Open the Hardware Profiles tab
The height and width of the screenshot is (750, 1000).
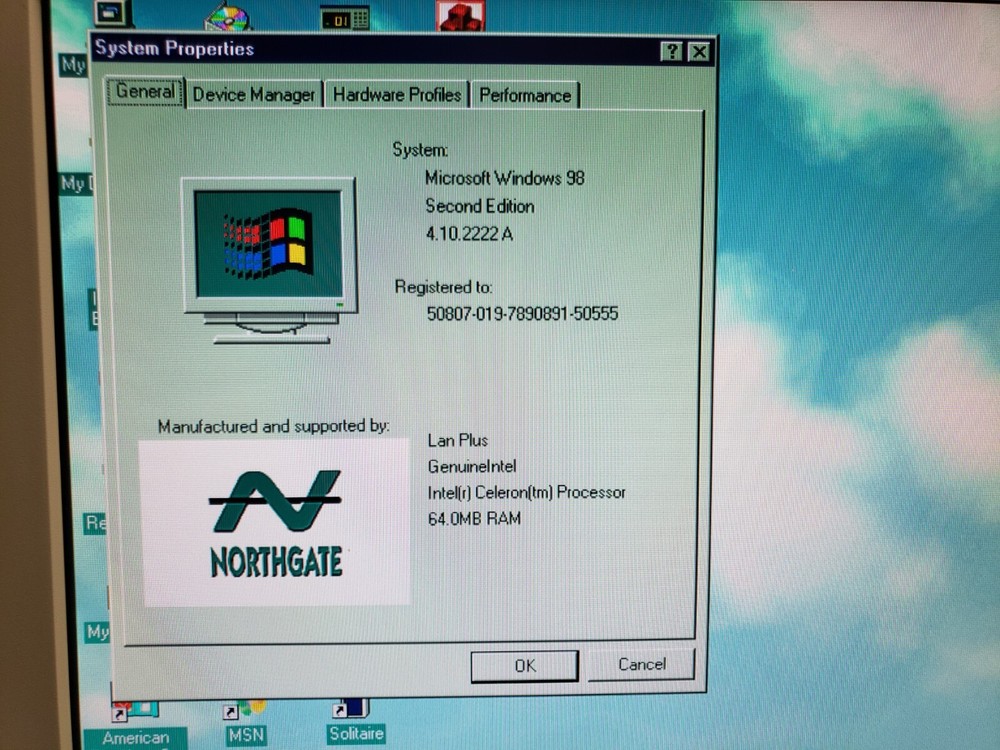pos(397,95)
